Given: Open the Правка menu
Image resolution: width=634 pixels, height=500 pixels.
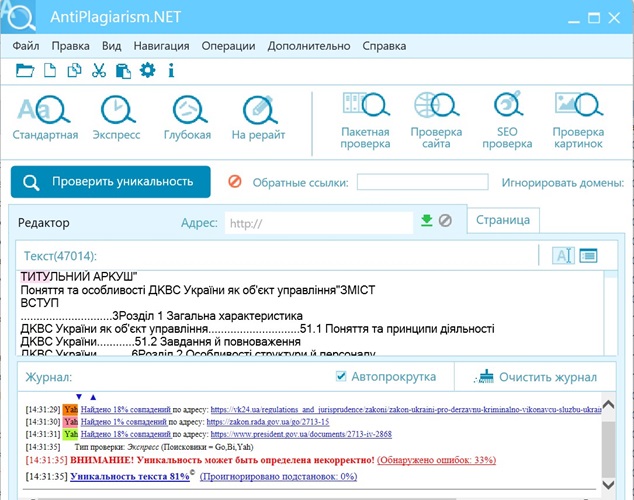Looking at the screenshot, I should click(70, 46).
